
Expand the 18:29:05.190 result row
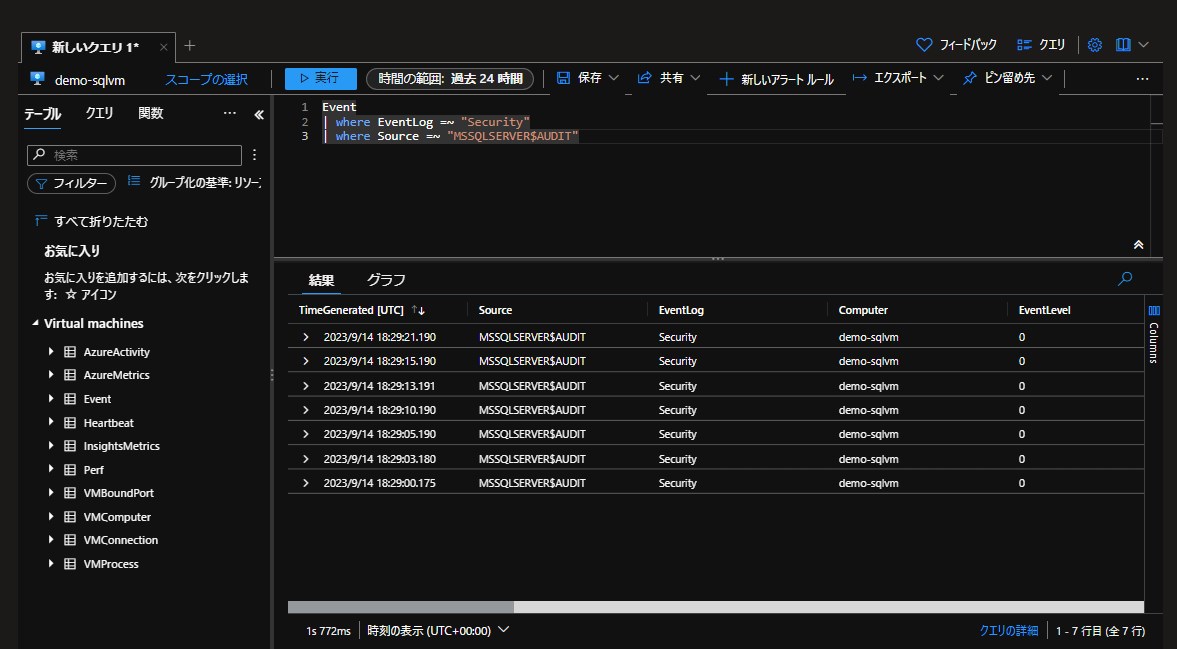click(x=306, y=434)
